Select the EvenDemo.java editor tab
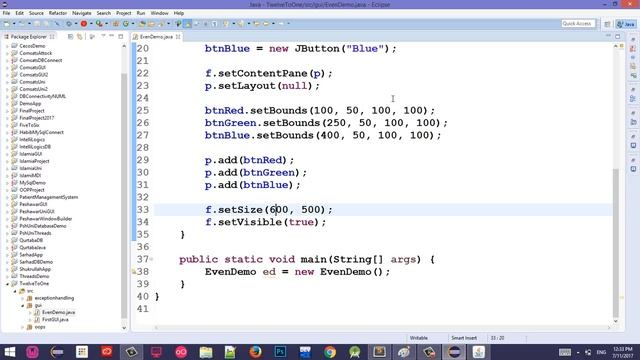 [156, 37]
